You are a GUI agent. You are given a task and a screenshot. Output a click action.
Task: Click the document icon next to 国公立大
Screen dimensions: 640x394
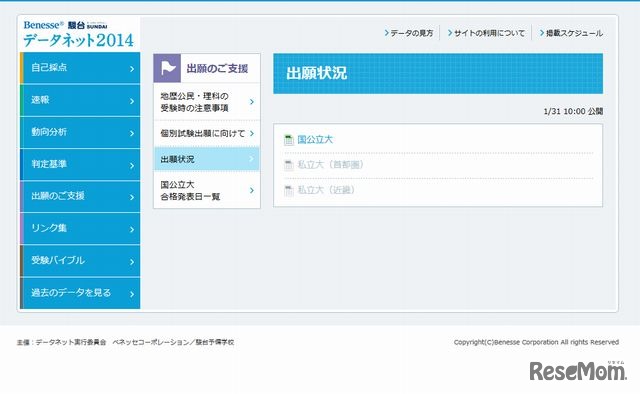[289, 140]
